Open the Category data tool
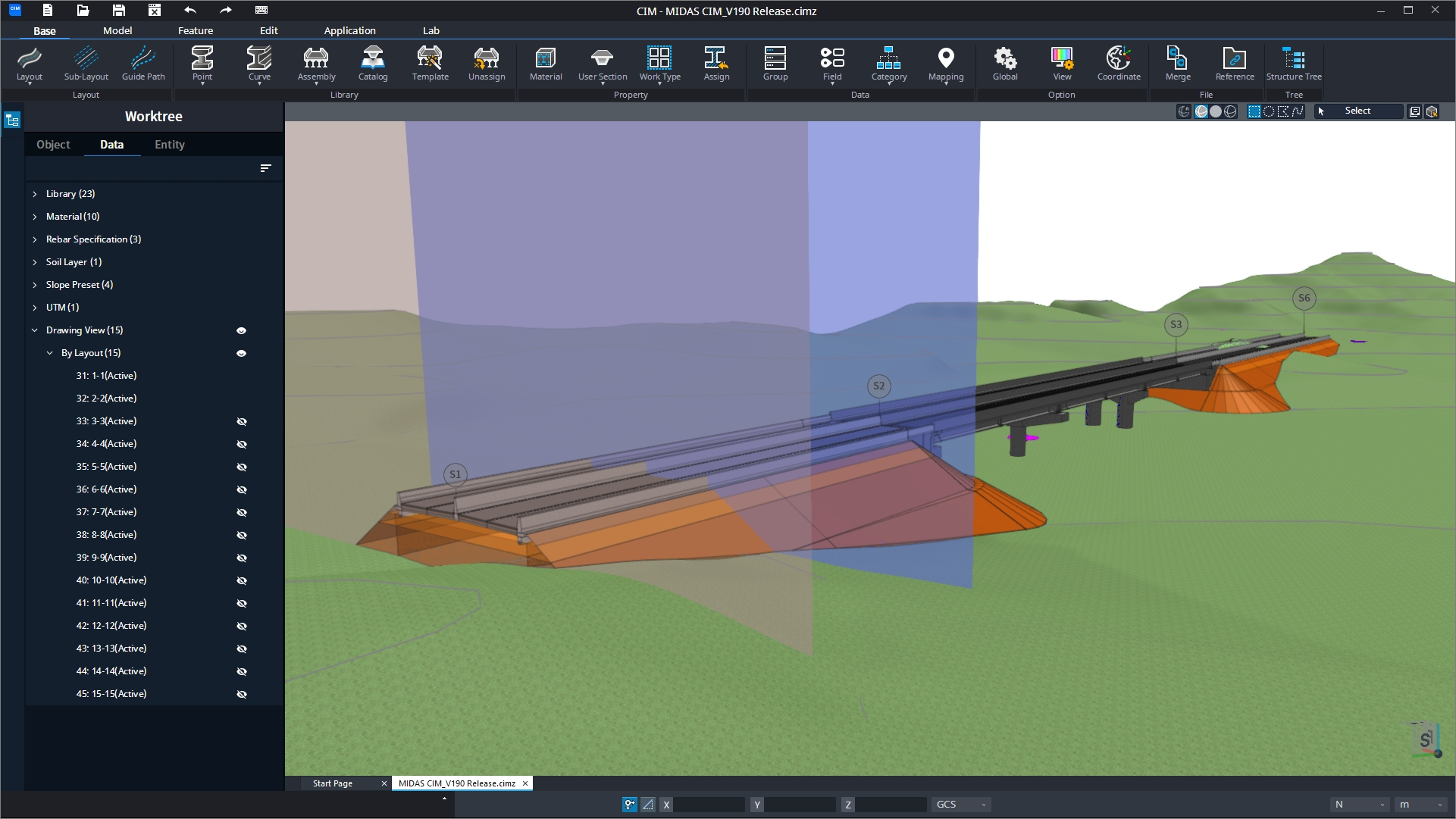The height and width of the screenshot is (819, 1456). point(889,64)
